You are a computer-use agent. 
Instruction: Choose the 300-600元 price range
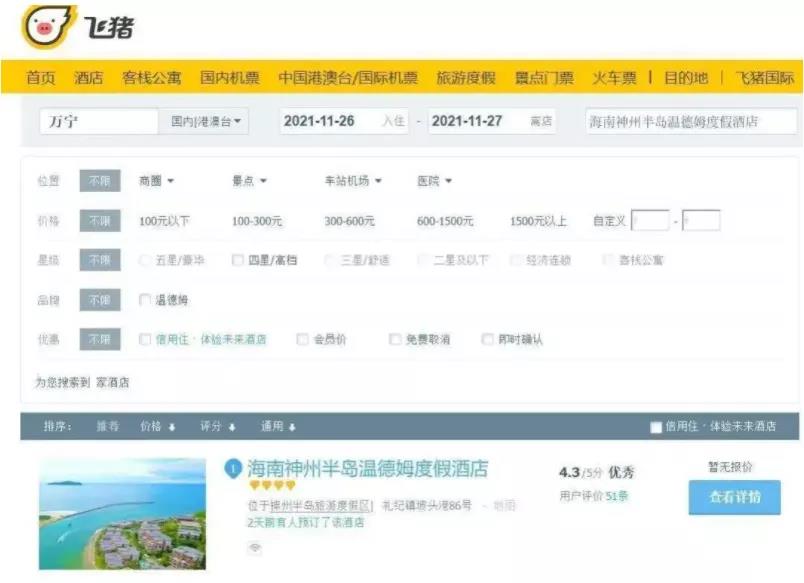(350, 221)
